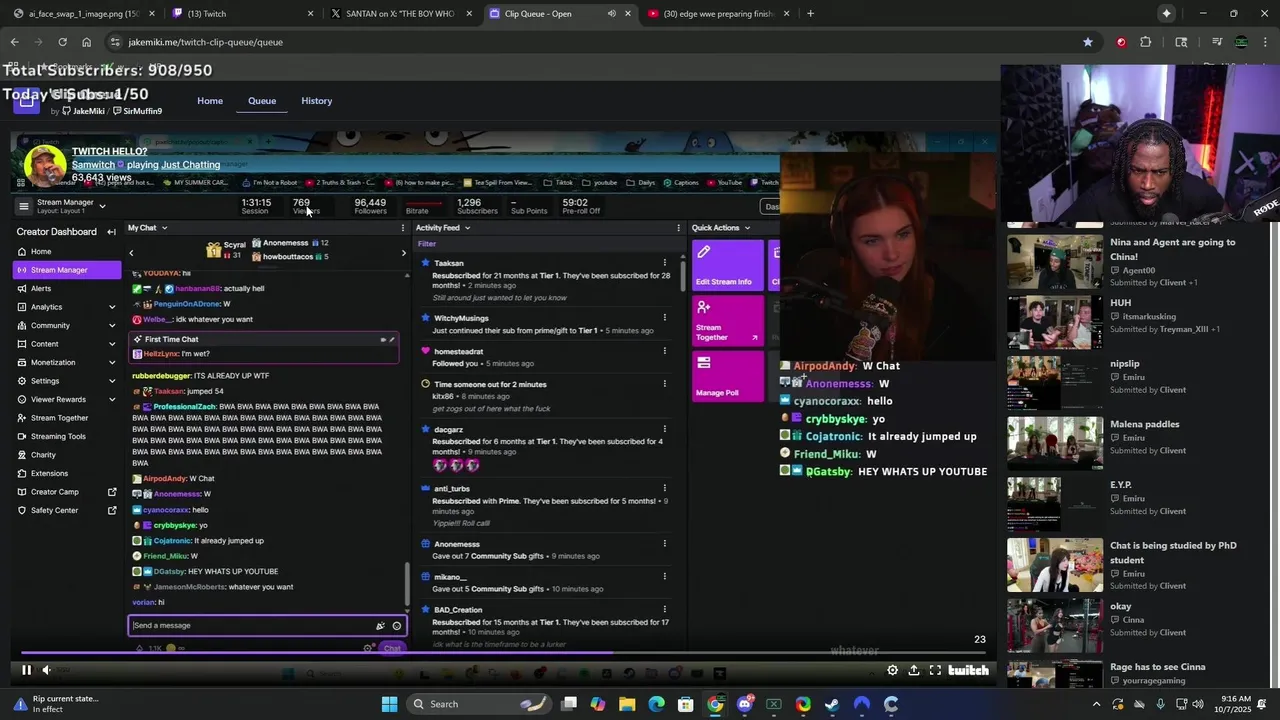Click the pencil icon on First Time Chat
The width and height of the screenshot is (1280, 720).
click(392, 340)
